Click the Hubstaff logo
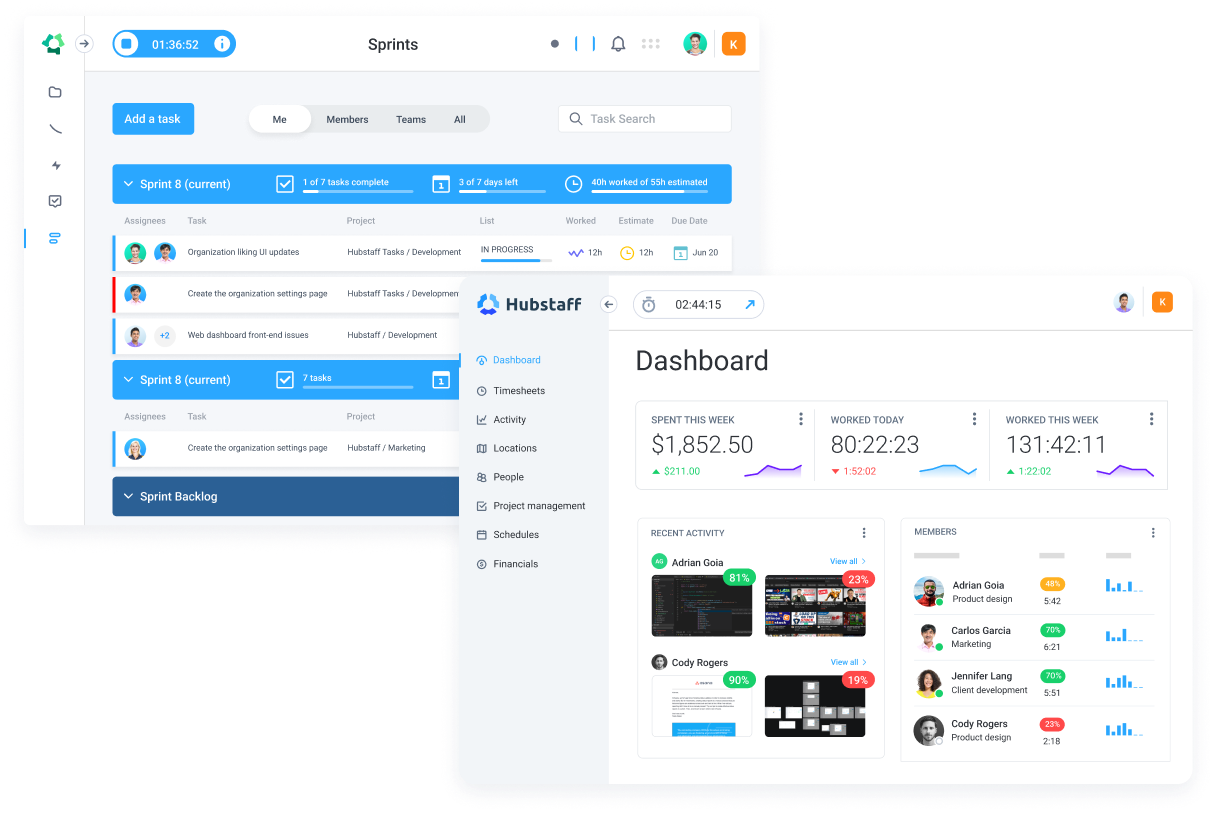Viewport: 1215px width, 813px height. pyautogui.click(x=529, y=304)
